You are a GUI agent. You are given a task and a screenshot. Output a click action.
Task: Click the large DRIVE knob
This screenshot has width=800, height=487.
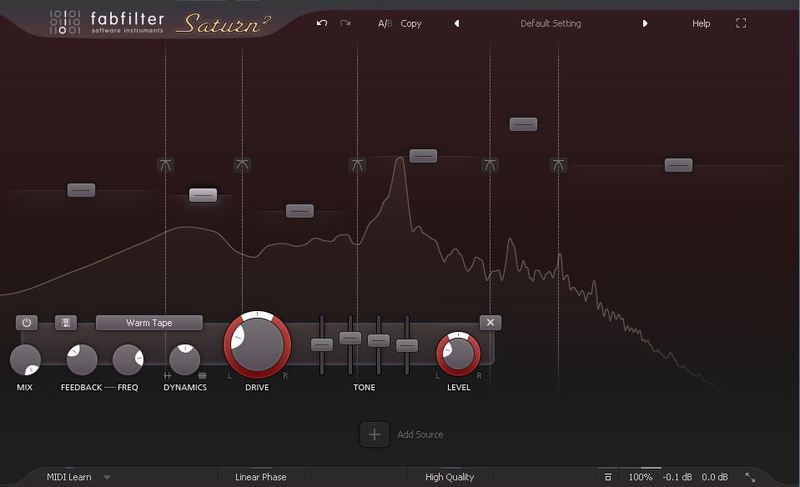(x=258, y=345)
